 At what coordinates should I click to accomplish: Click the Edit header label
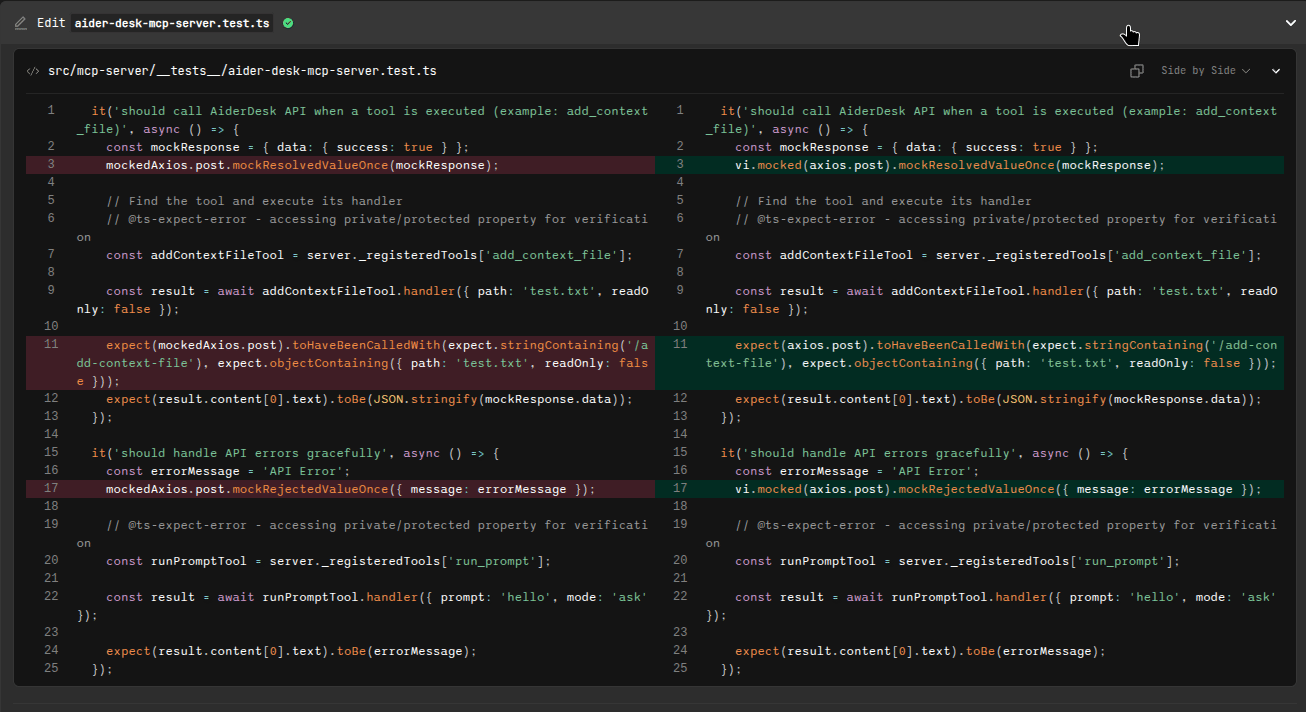pyautogui.click(x=50, y=22)
